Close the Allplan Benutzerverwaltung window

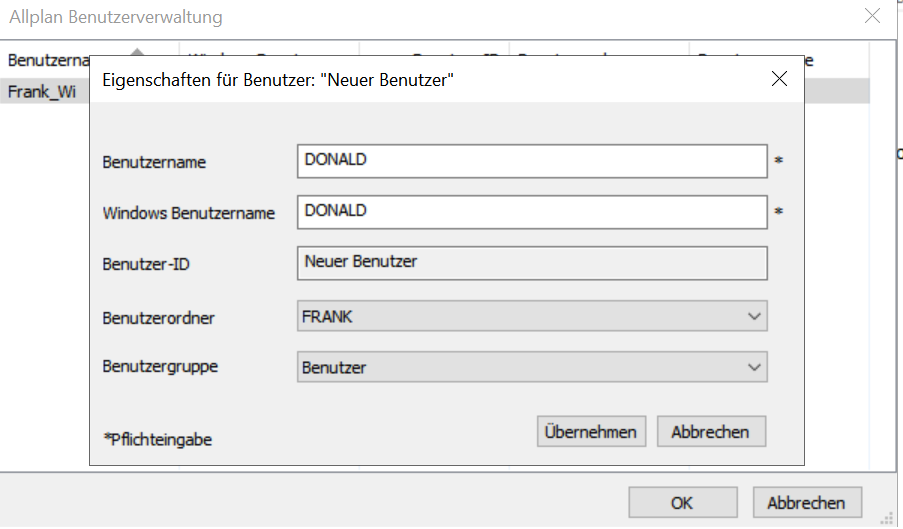pos(873,16)
